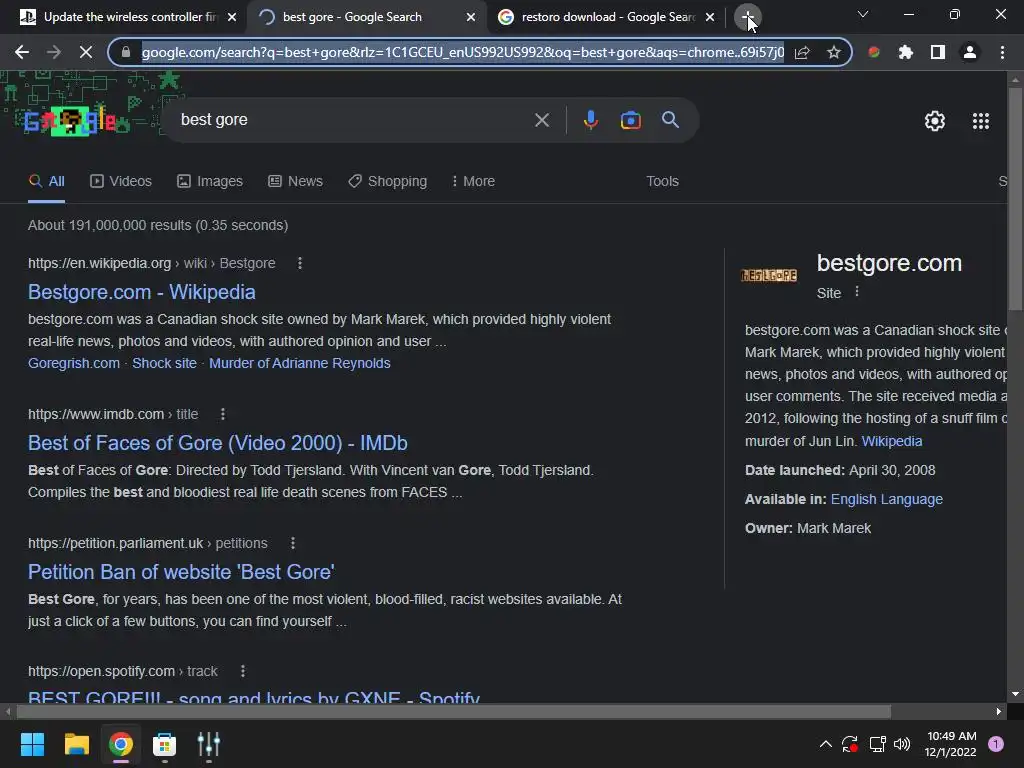Open Murder of Adrianne Reynolds sublink

coord(300,363)
